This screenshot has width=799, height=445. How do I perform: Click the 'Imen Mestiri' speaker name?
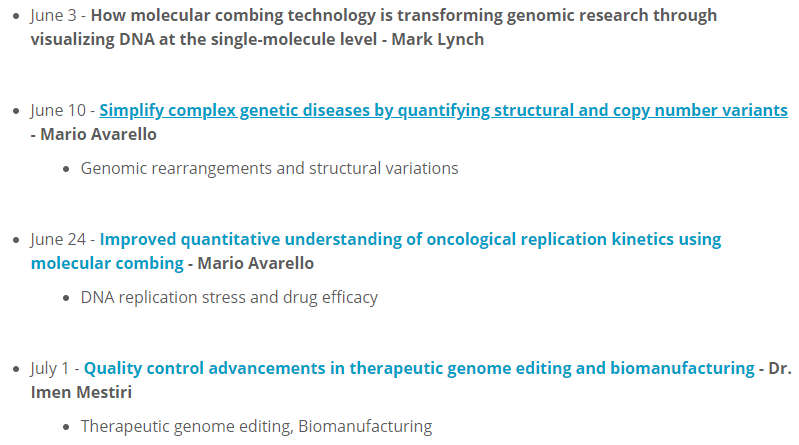click(x=81, y=392)
